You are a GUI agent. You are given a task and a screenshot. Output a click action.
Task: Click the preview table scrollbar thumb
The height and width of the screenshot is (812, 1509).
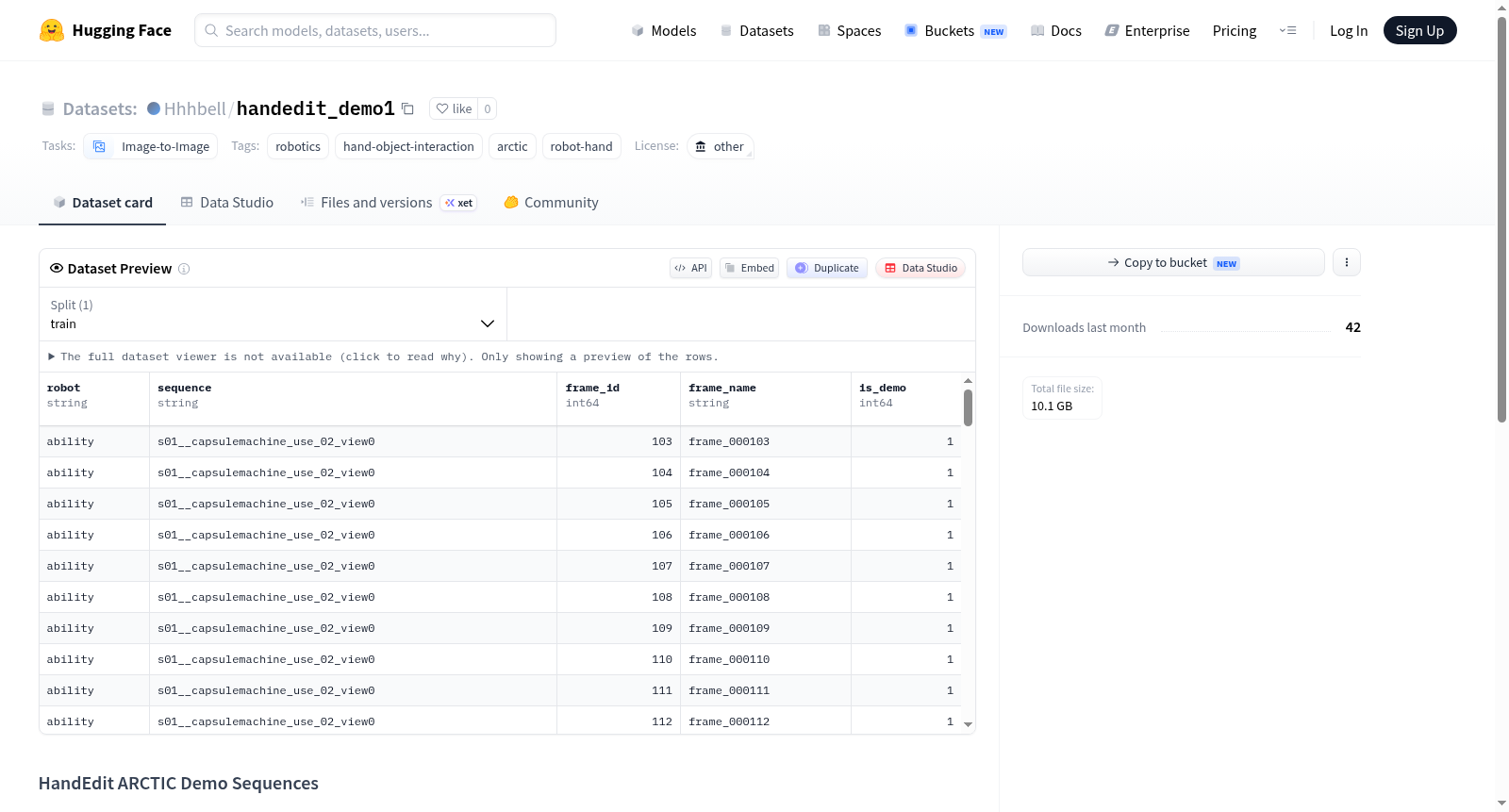pos(968,407)
